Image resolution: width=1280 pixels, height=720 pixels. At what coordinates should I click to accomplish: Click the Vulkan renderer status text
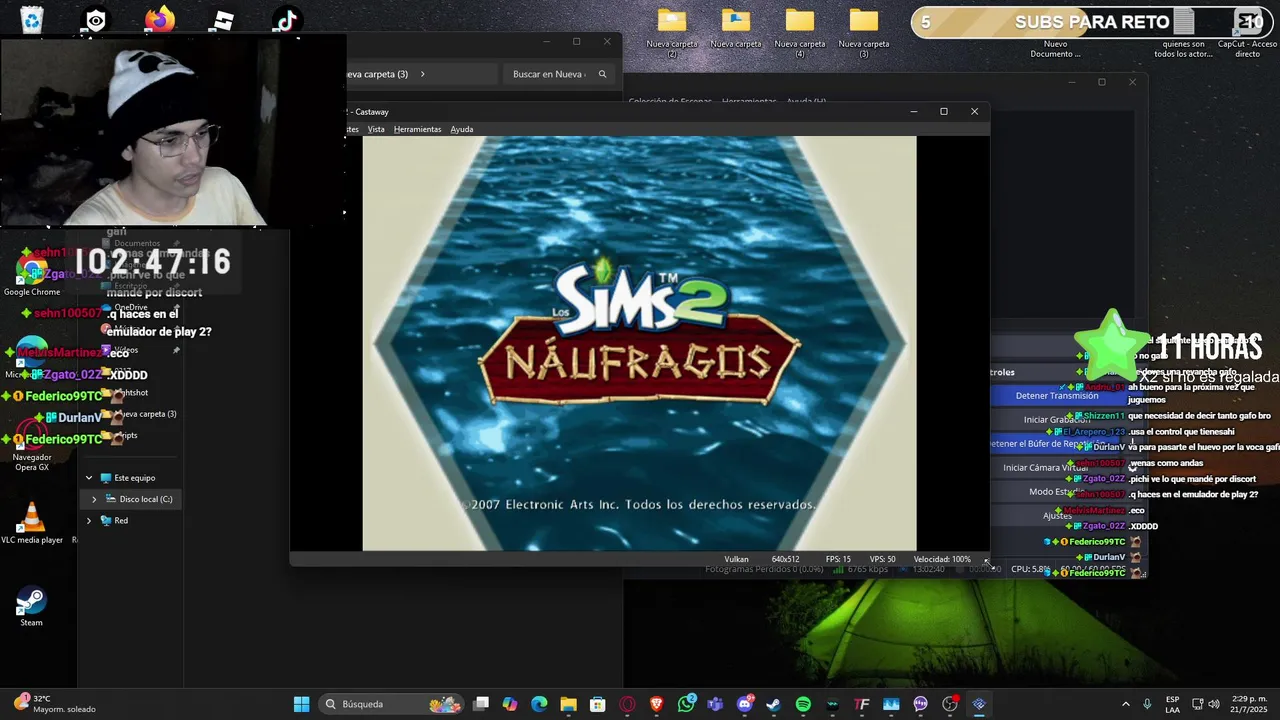[736, 559]
